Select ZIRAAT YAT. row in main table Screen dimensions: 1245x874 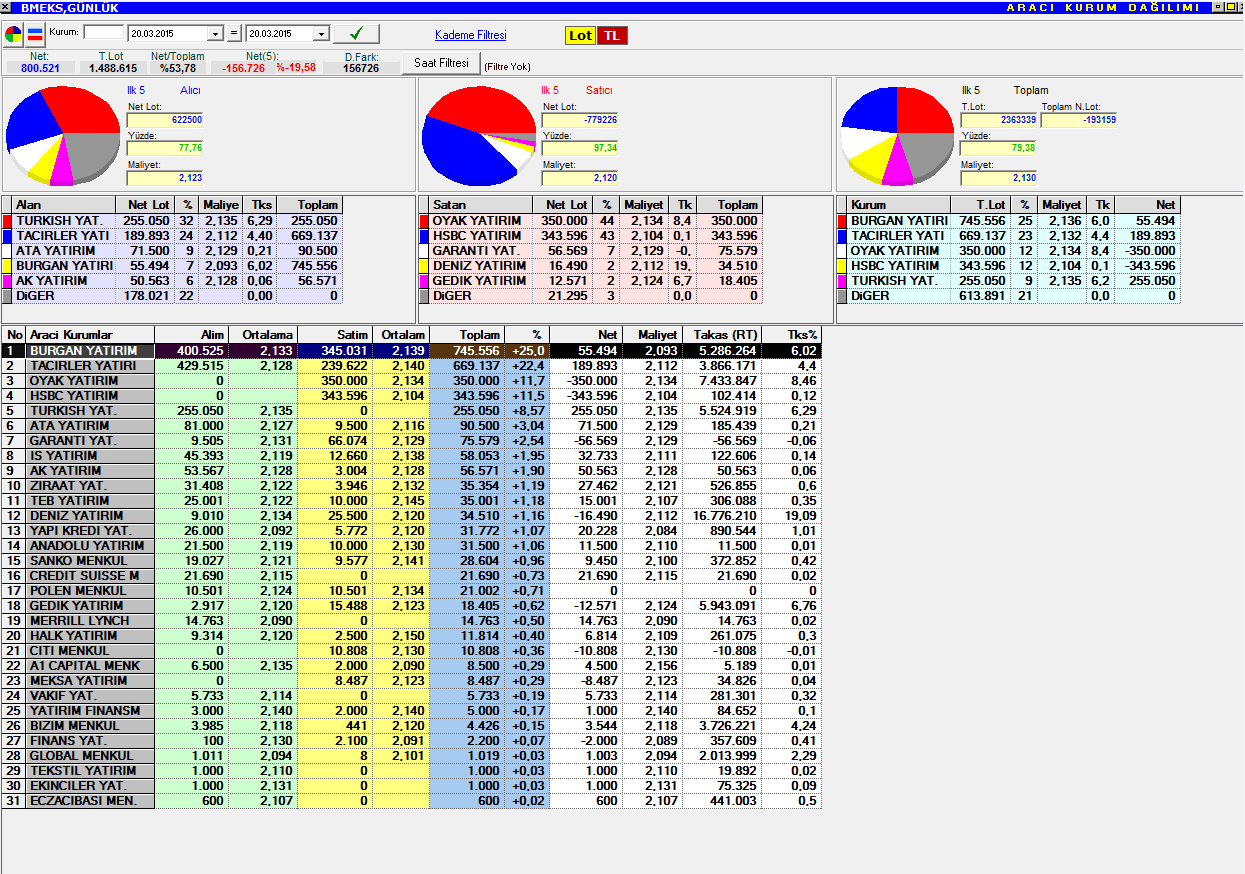(x=412, y=486)
